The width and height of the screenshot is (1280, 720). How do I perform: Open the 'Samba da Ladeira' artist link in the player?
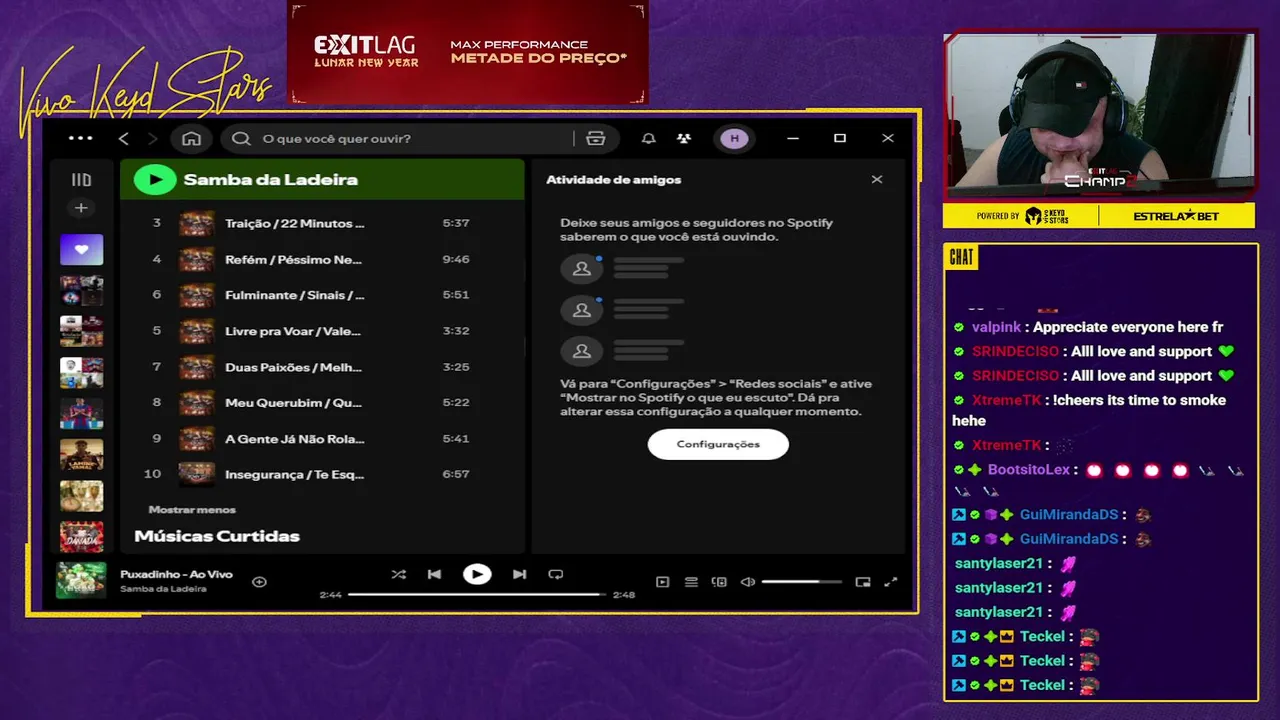(x=163, y=589)
